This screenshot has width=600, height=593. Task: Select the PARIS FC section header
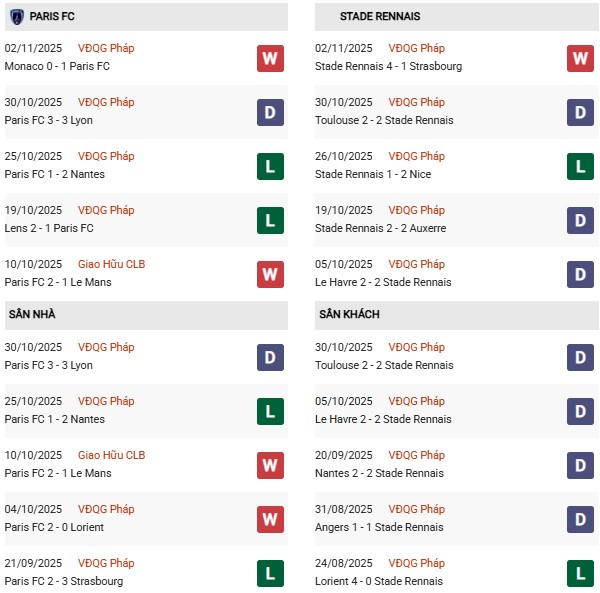click(52, 17)
